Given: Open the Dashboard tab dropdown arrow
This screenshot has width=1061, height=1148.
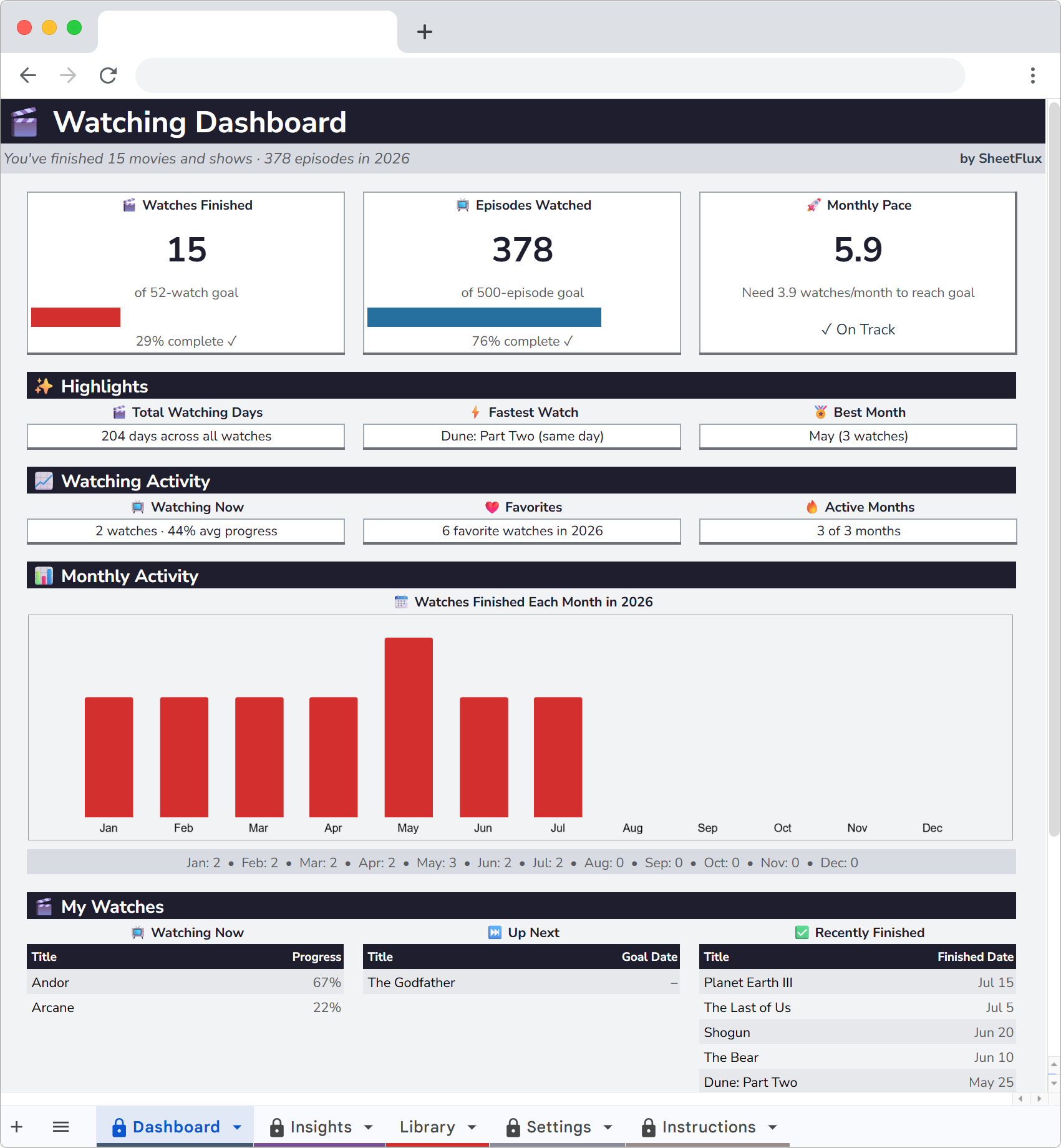Looking at the screenshot, I should (x=237, y=1127).
